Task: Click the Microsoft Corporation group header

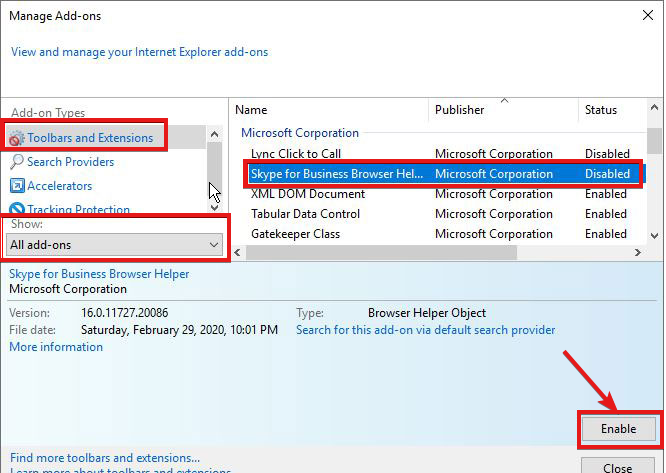Action: pyautogui.click(x=300, y=132)
